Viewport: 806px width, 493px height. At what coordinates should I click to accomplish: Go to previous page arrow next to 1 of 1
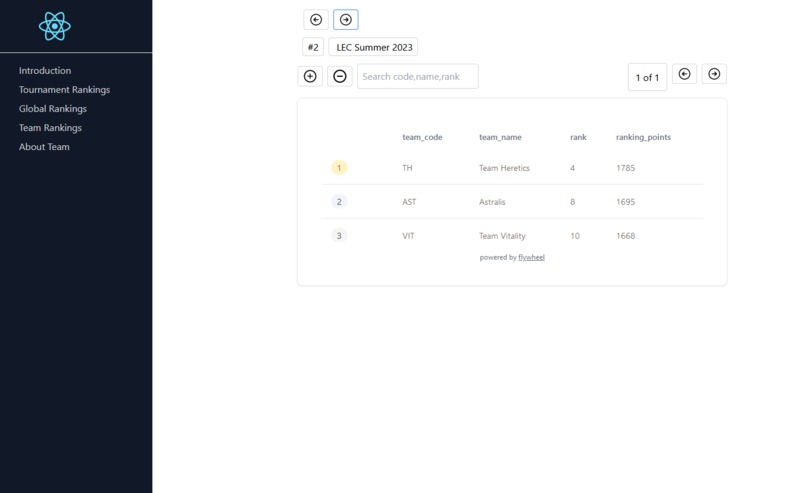tap(685, 74)
